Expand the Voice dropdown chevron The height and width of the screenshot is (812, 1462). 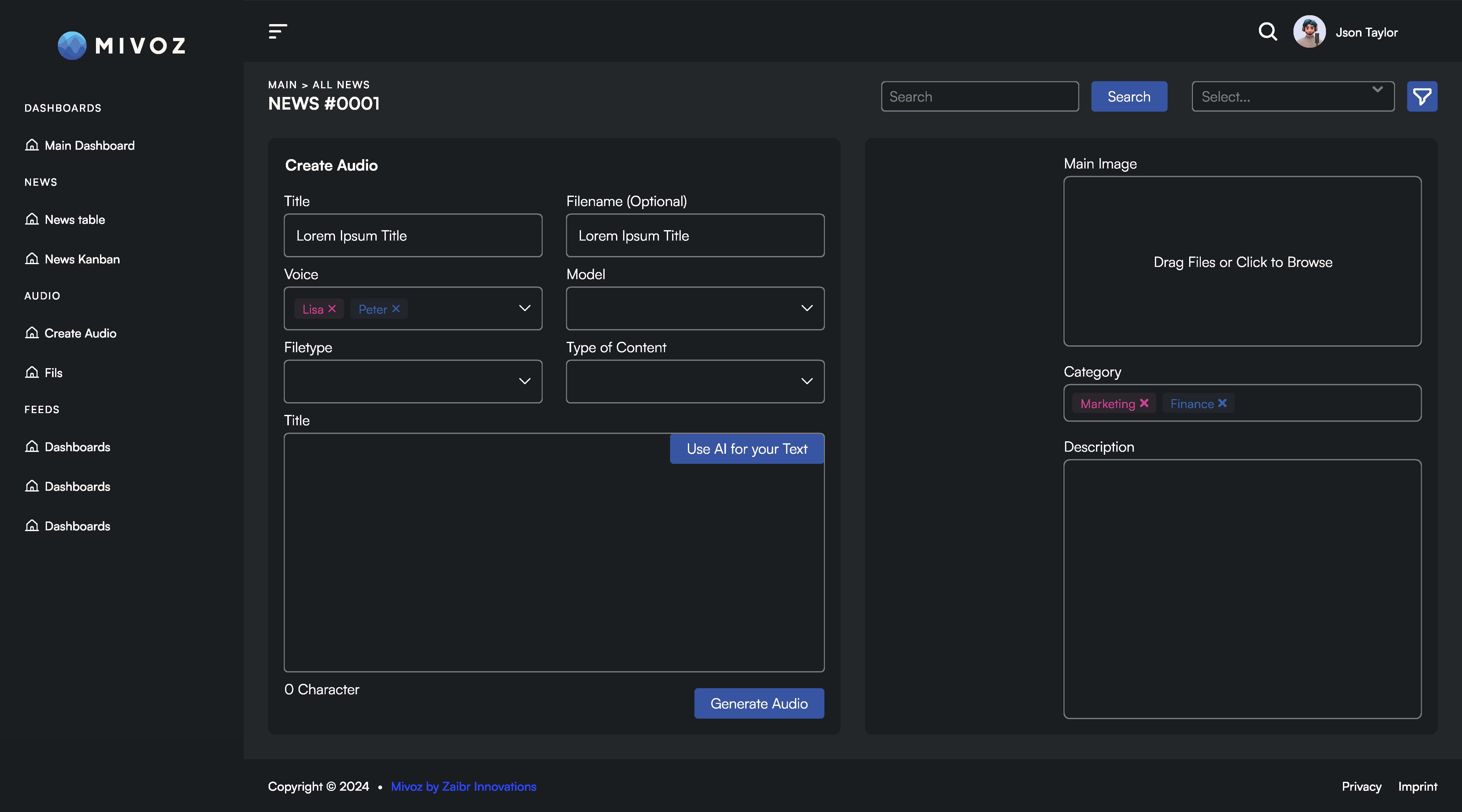tap(524, 308)
